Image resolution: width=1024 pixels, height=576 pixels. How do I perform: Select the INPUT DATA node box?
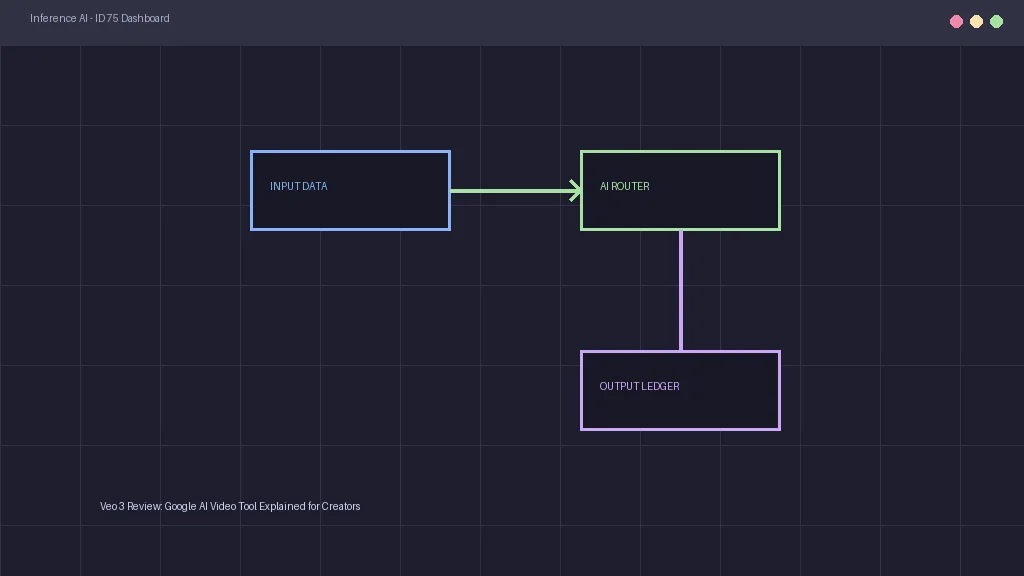[350, 191]
